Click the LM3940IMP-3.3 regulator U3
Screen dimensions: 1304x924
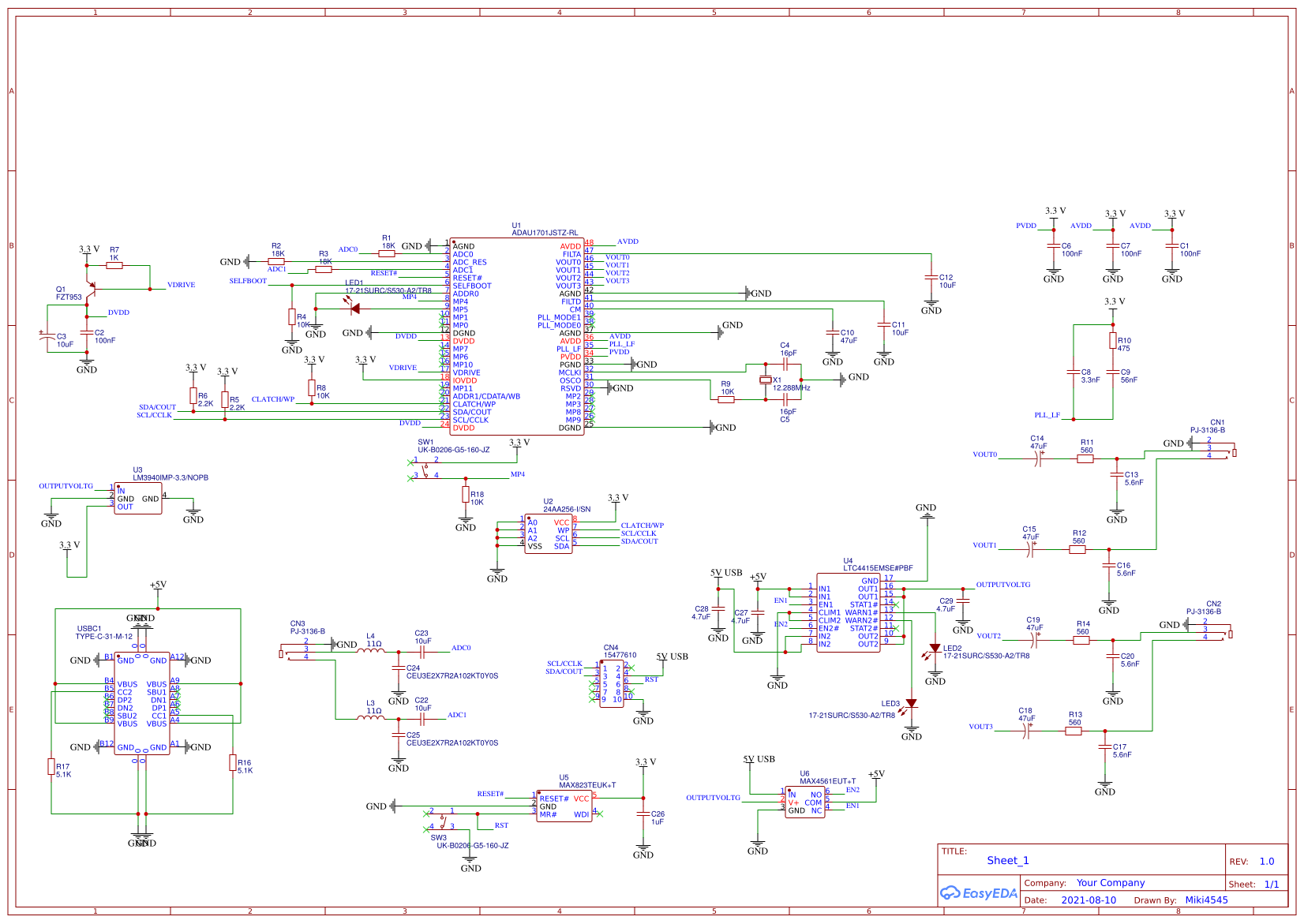click(x=140, y=499)
